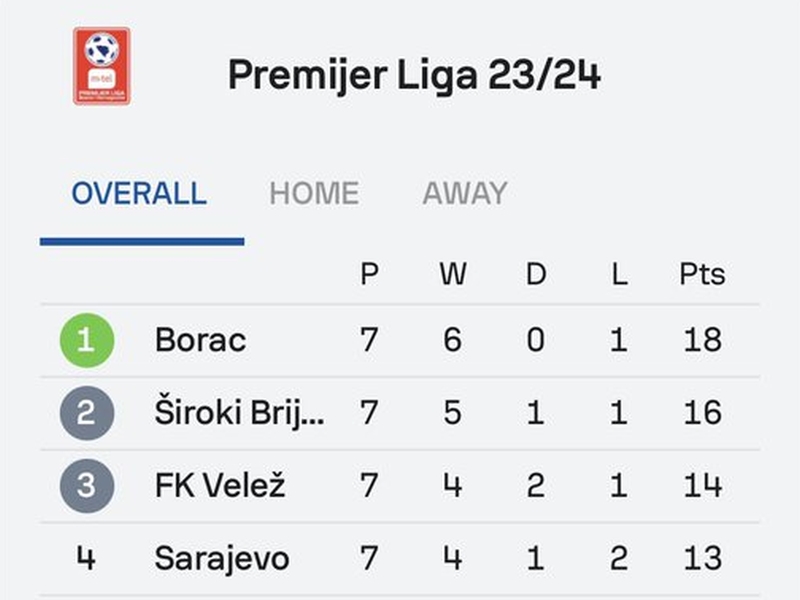Click the grey position 2 badge
This screenshot has width=800, height=600.
pos(87,413)
